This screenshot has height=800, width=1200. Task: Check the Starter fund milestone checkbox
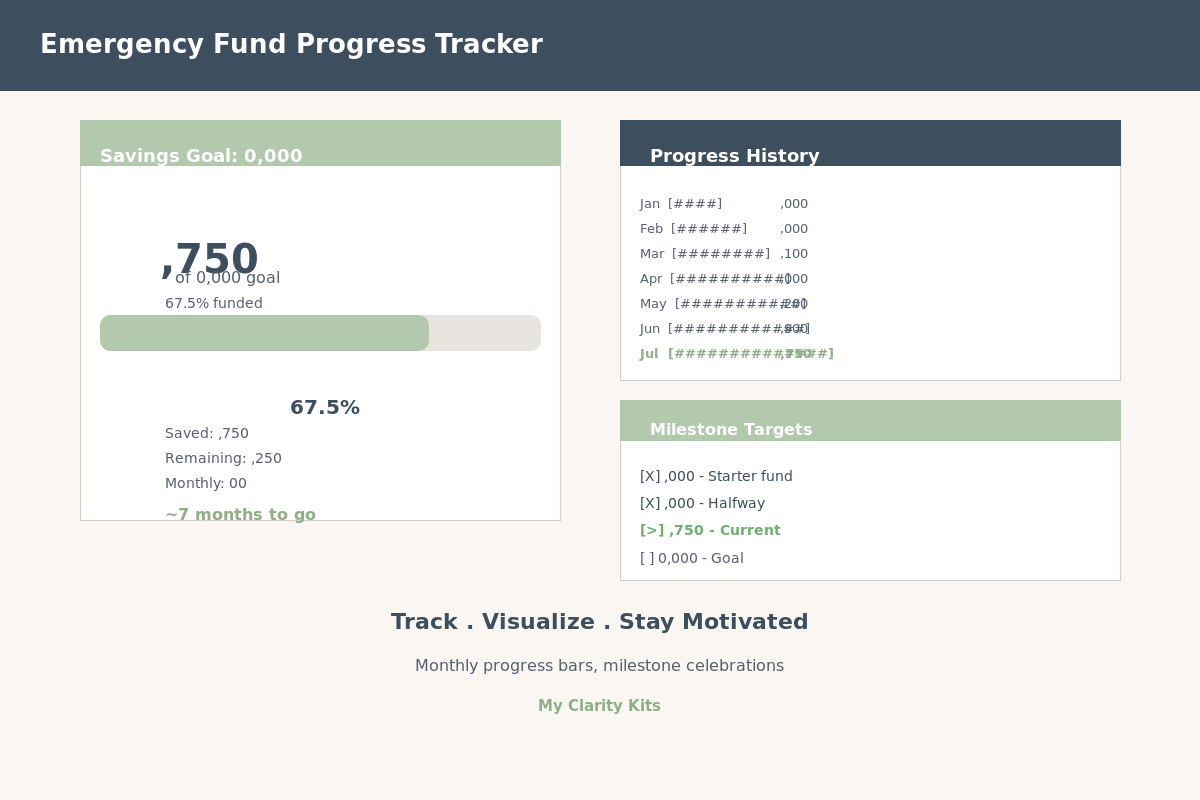(x=650, y=477)
